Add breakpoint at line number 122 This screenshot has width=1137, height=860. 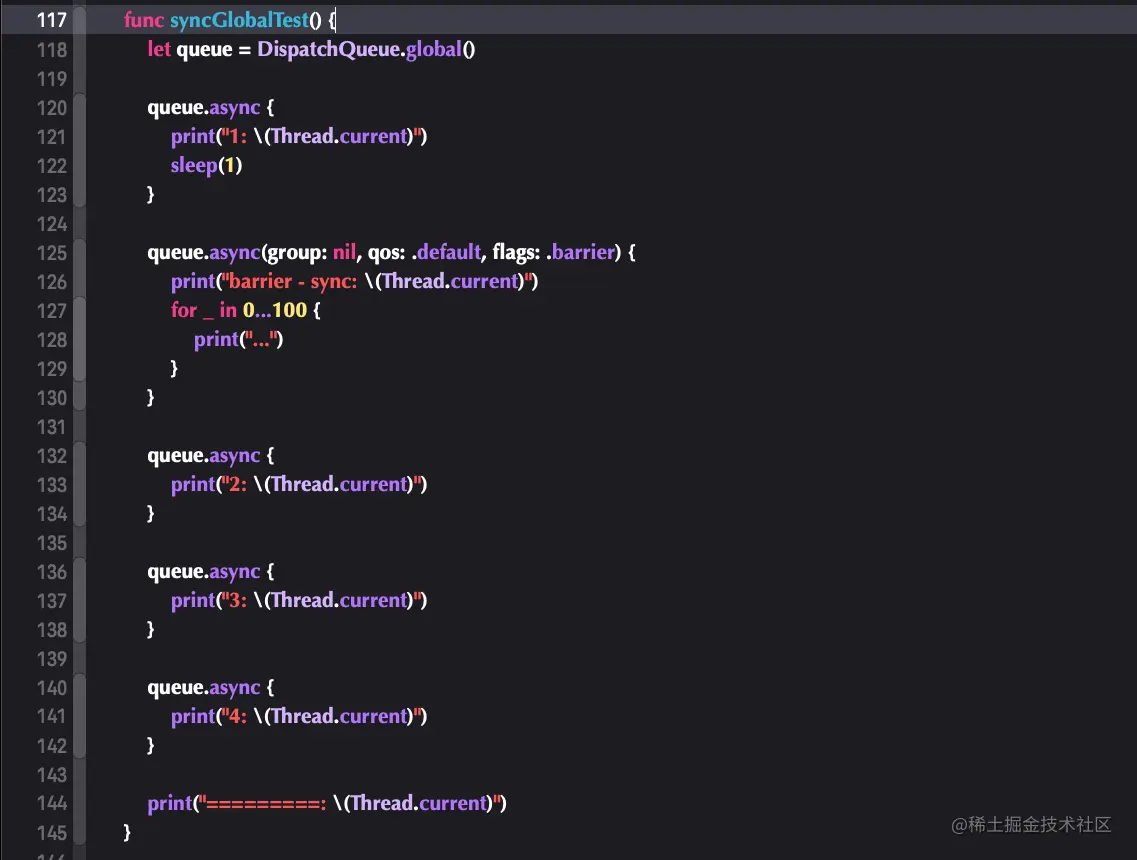click(51, 165)
